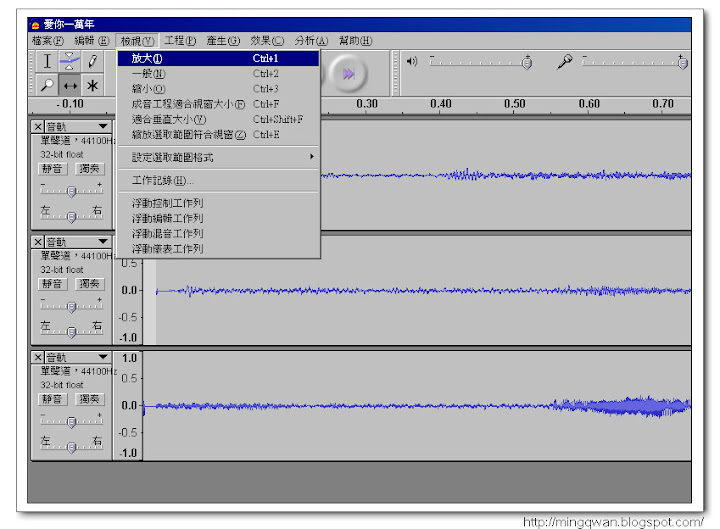
Task: Choose 適合垂直大小(V) menu entry
Action: click(219, 119)
